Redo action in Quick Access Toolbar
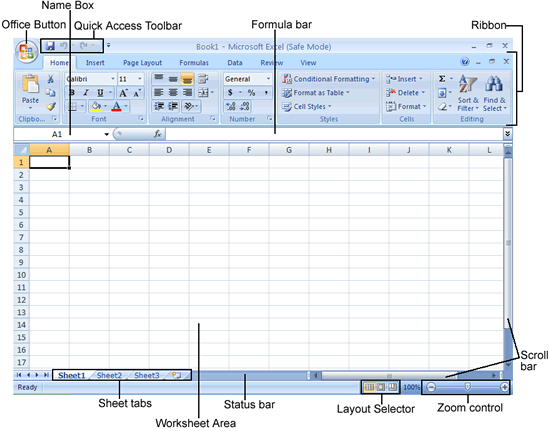This screenshot has width=550, height=431. pos(83,46)
